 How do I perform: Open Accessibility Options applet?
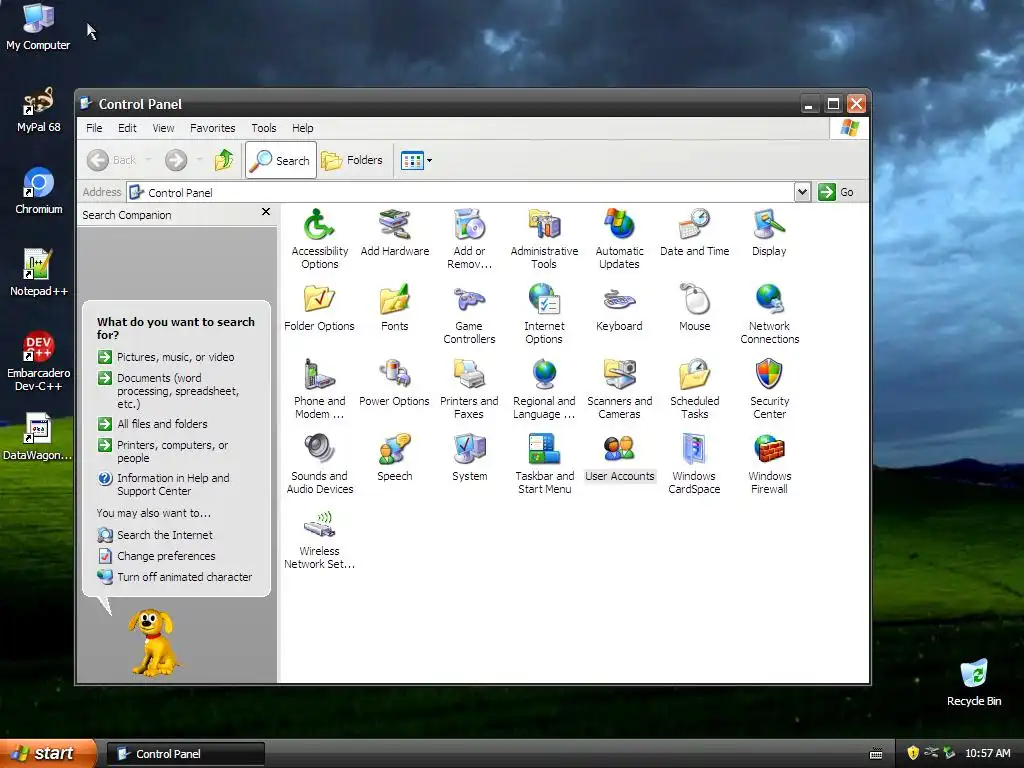(x=319, y=238)
